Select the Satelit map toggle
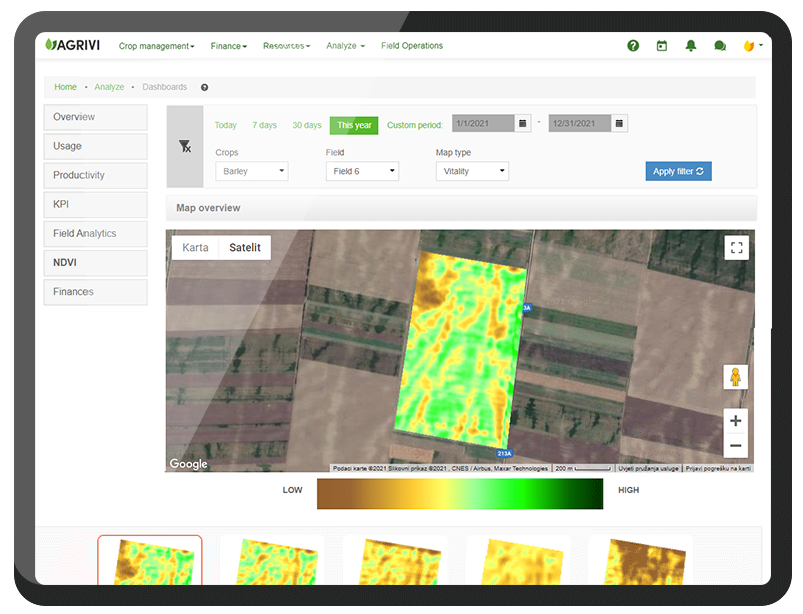 (244, 247)
